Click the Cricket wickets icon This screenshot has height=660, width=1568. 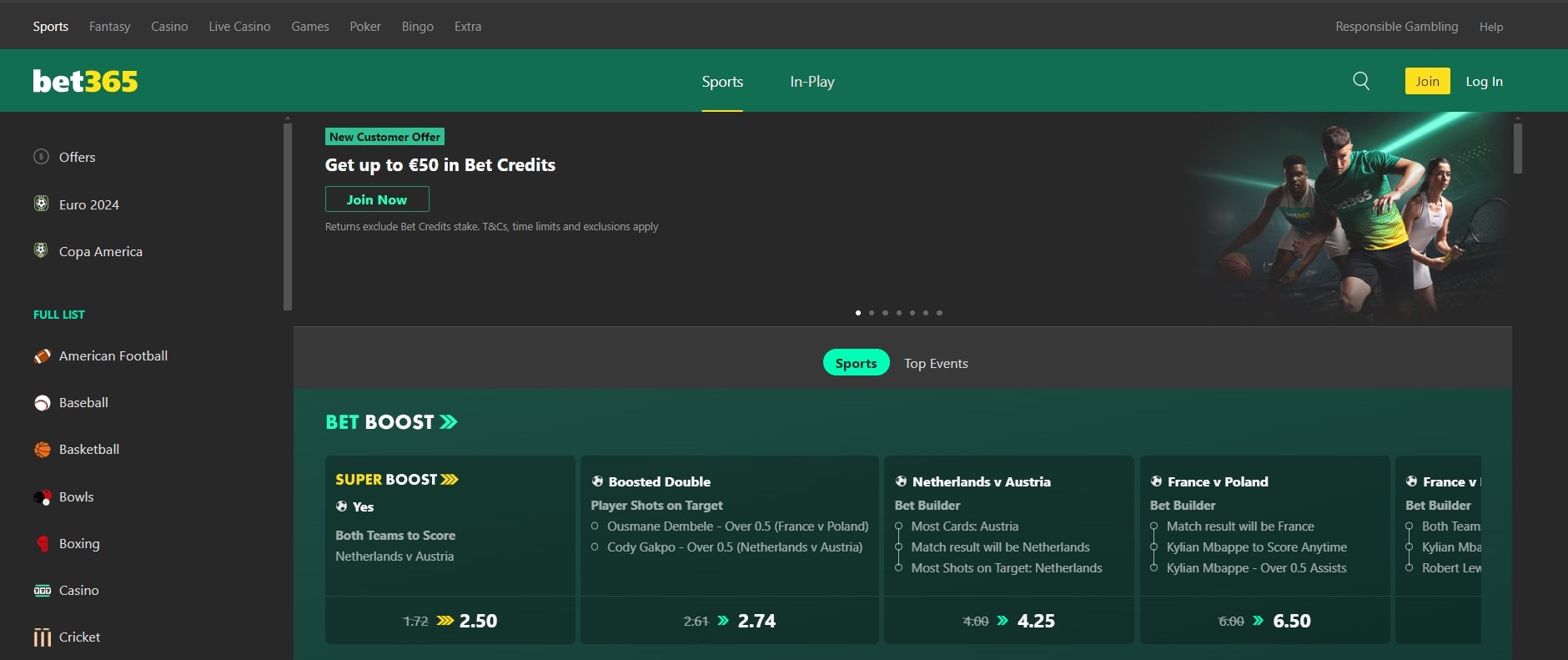[42, 637]
